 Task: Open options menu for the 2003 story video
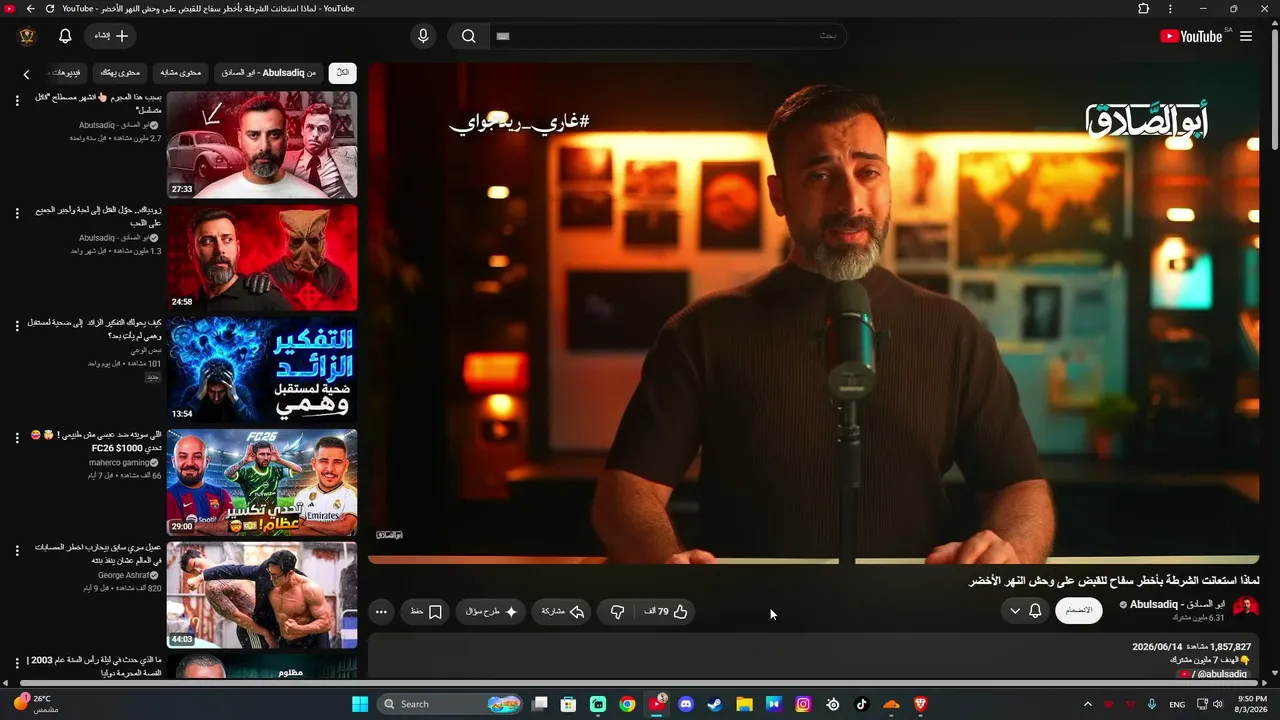(17, 663)
